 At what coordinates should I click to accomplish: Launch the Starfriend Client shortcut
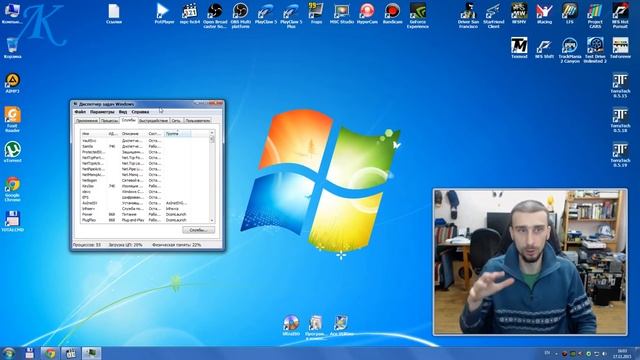(x=493, y=16)
